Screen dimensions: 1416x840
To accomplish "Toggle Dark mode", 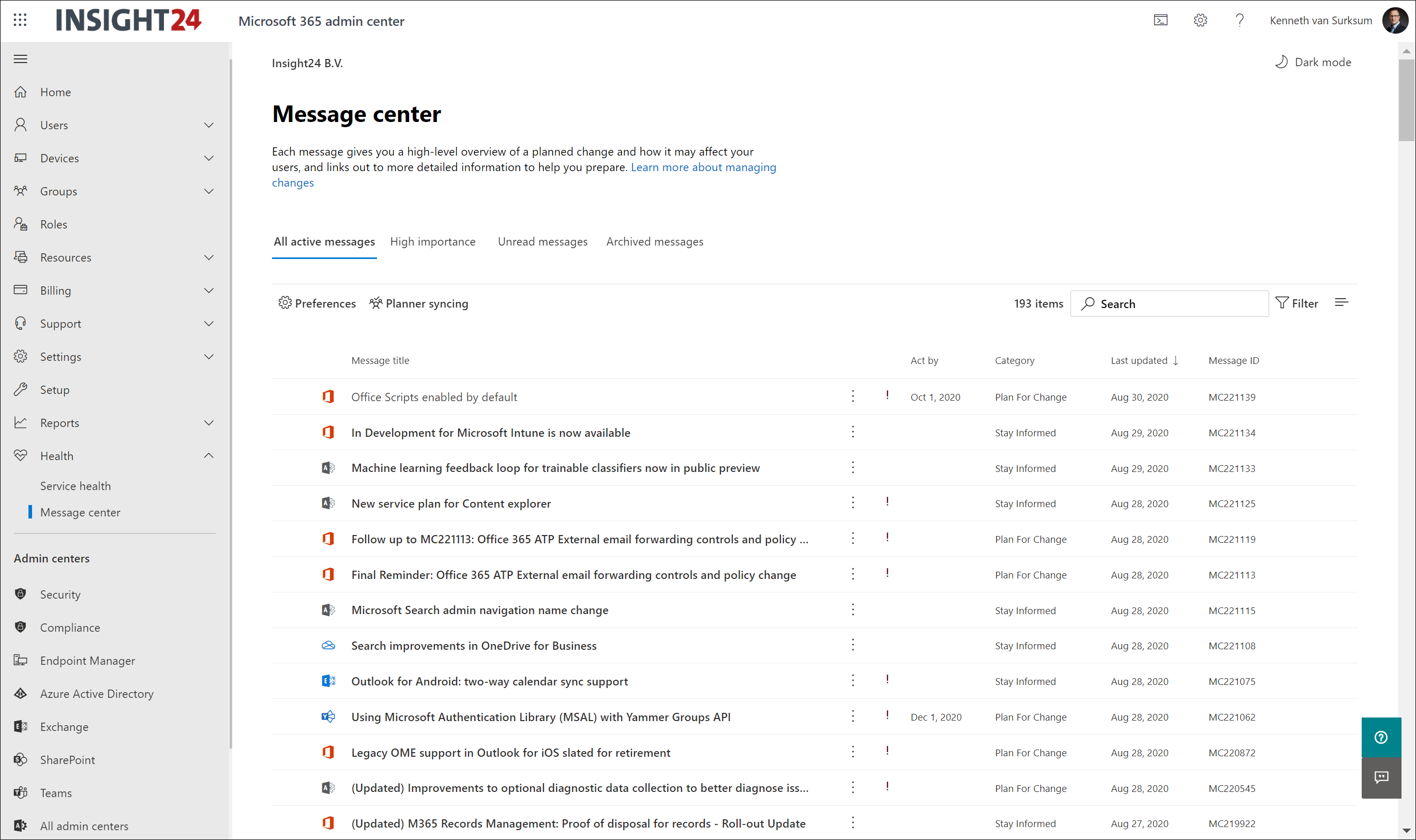I will [1313, 62].
